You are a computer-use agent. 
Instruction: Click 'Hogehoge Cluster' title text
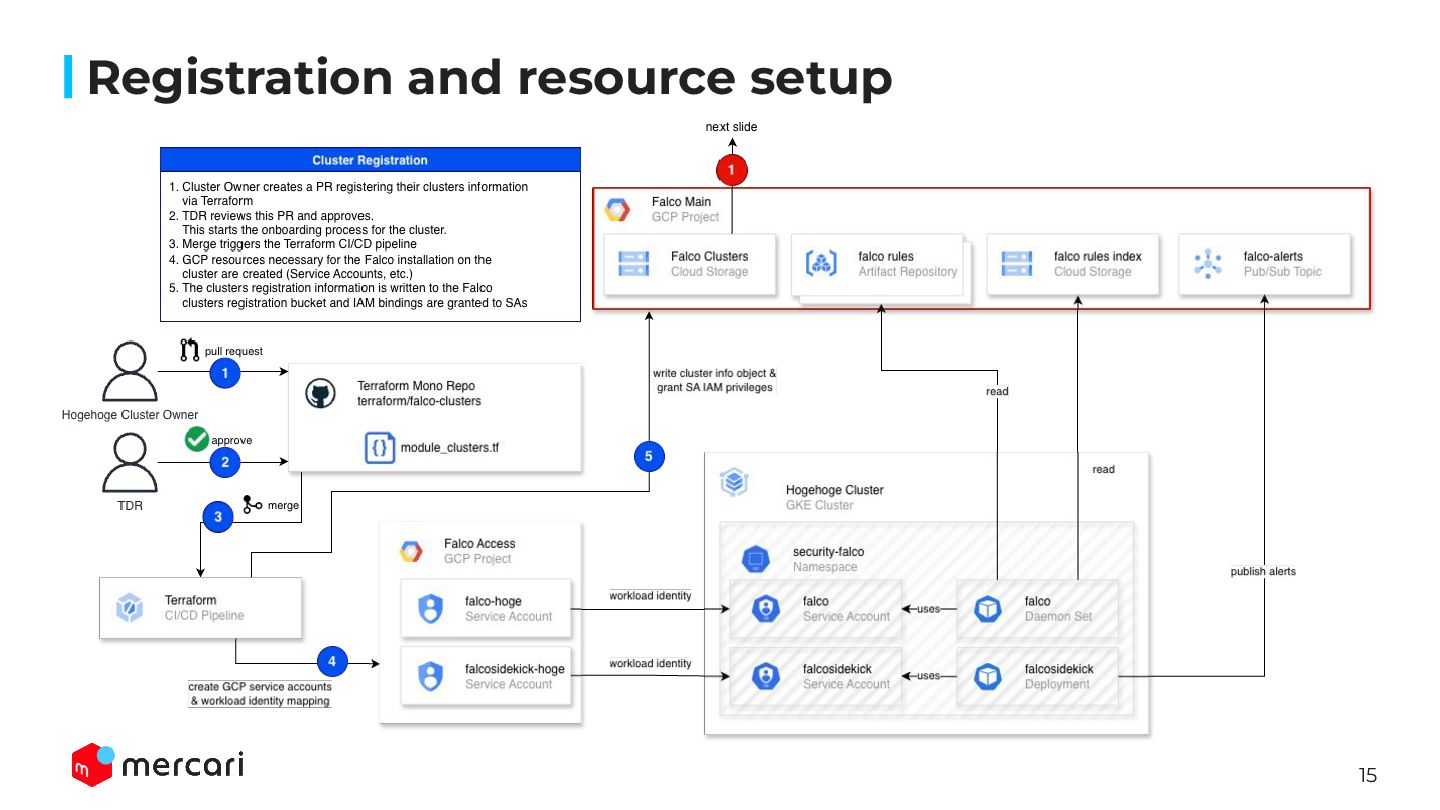pyautogui.click(x=835, y=490)
